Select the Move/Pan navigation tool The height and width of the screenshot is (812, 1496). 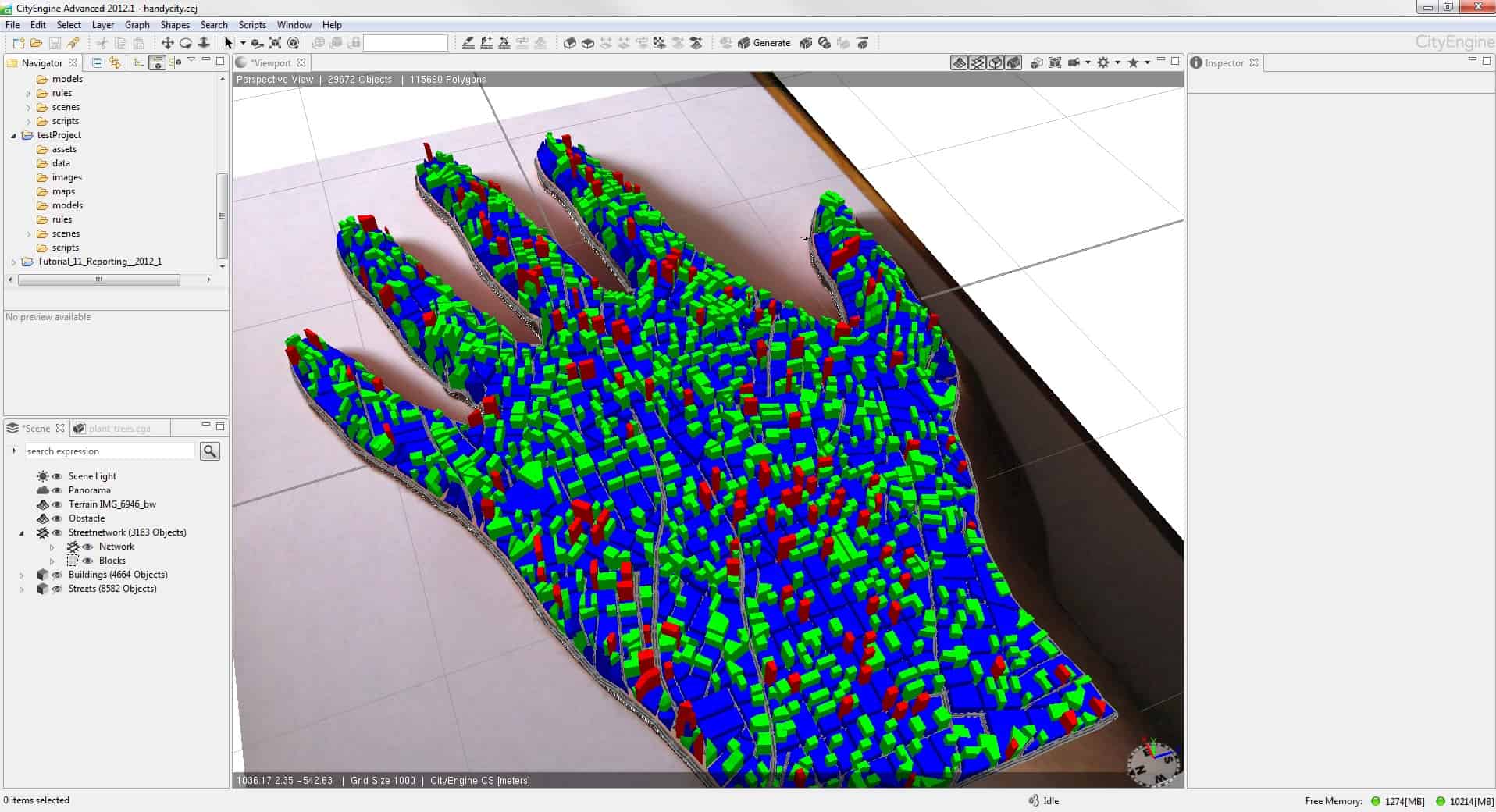coord(167,43)
